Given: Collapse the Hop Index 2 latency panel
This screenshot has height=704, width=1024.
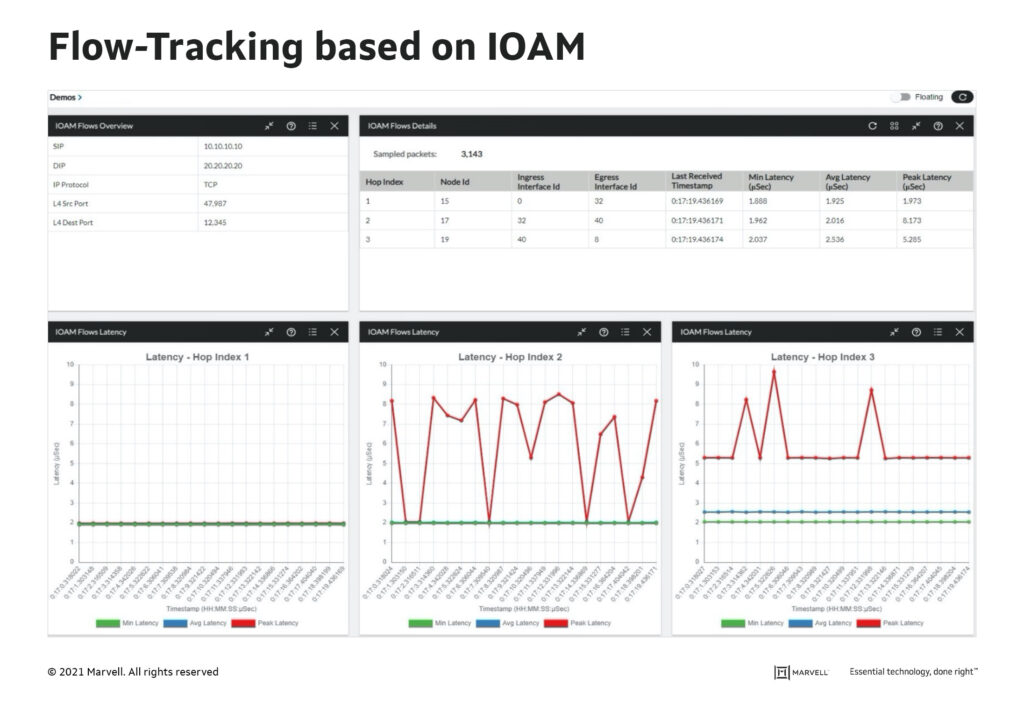Looking at the screenshot, I should (x=582, y=332).
